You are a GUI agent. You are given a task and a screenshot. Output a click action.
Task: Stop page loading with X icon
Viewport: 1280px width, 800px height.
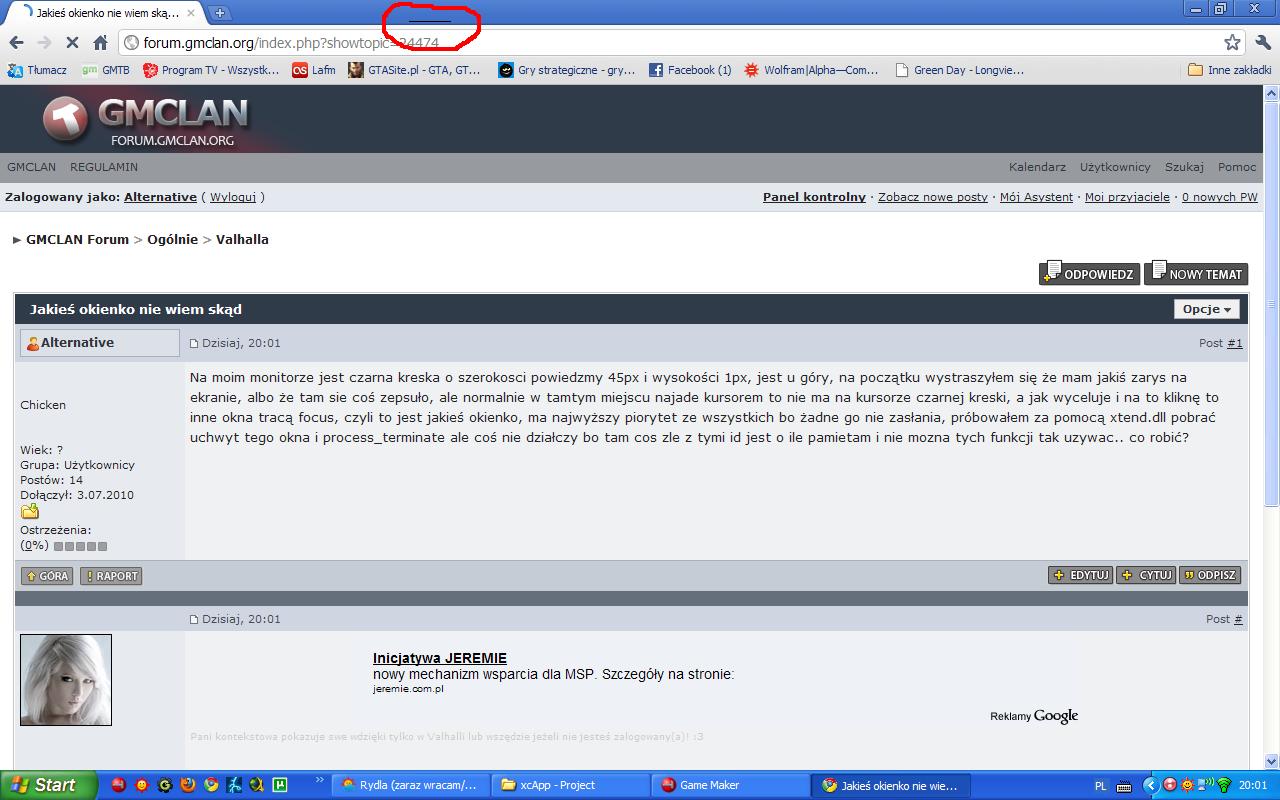point(72,43)
